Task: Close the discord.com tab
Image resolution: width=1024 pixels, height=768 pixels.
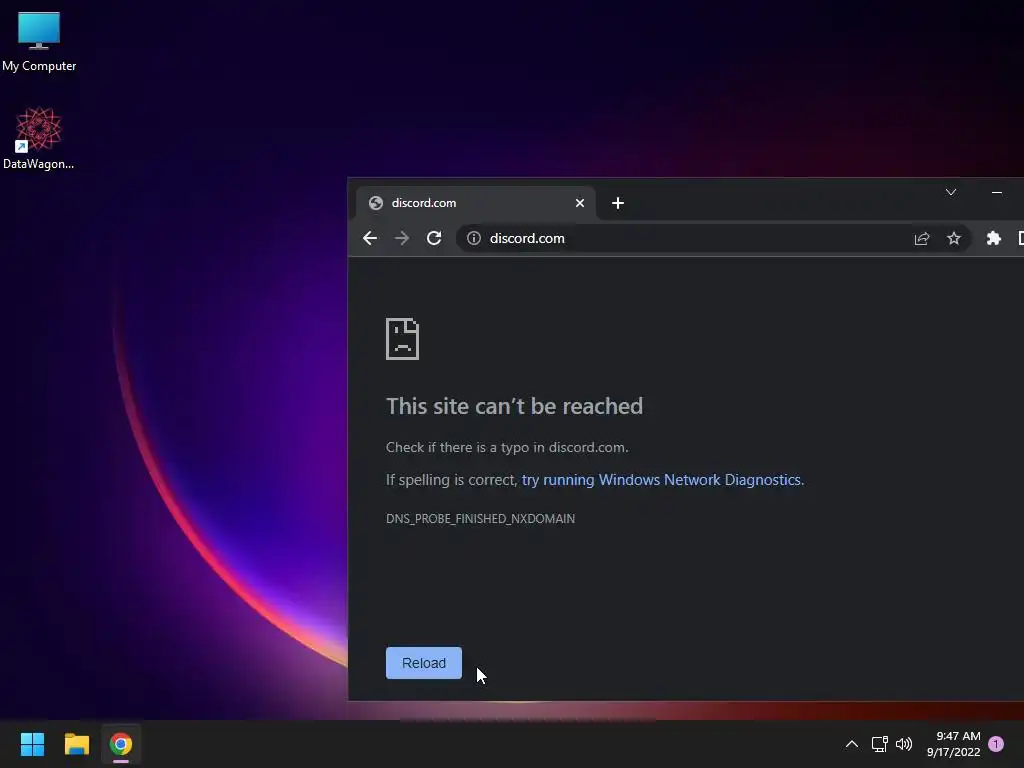Action: point(579,203)
